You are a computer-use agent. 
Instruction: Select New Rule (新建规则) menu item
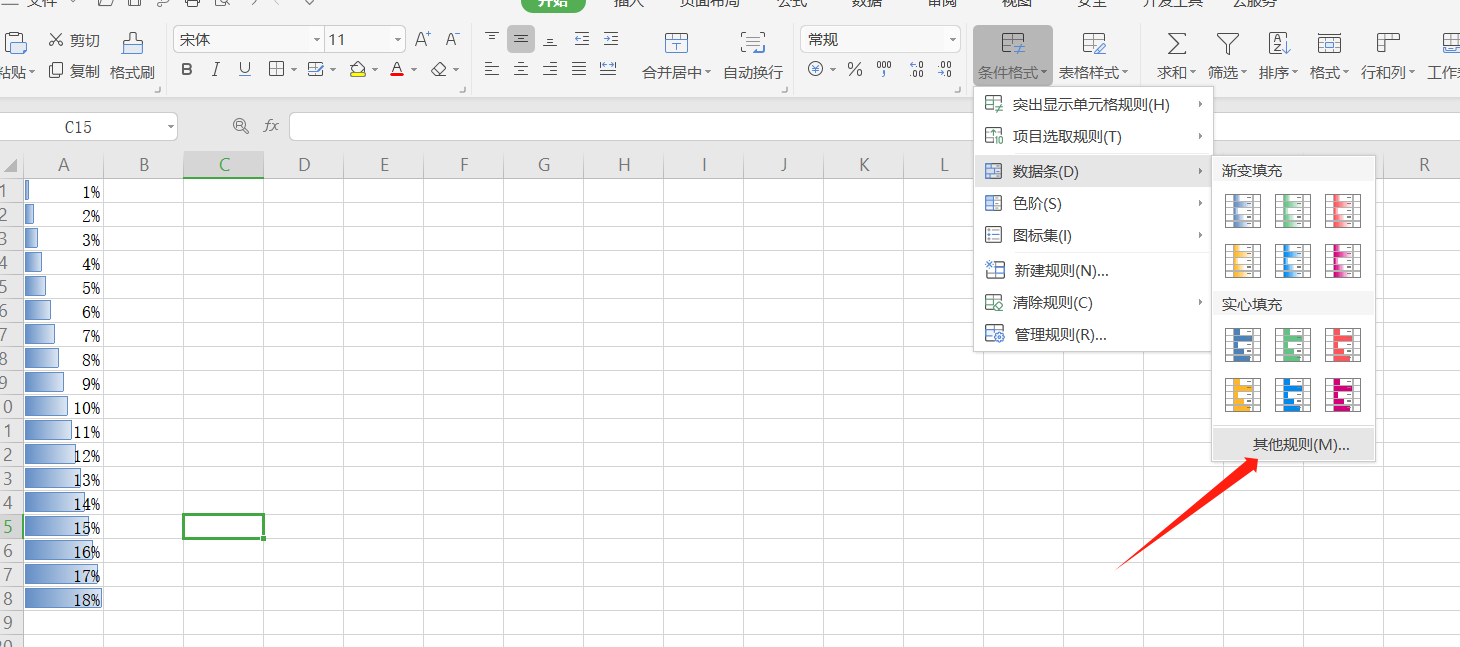click(1060, 270)
